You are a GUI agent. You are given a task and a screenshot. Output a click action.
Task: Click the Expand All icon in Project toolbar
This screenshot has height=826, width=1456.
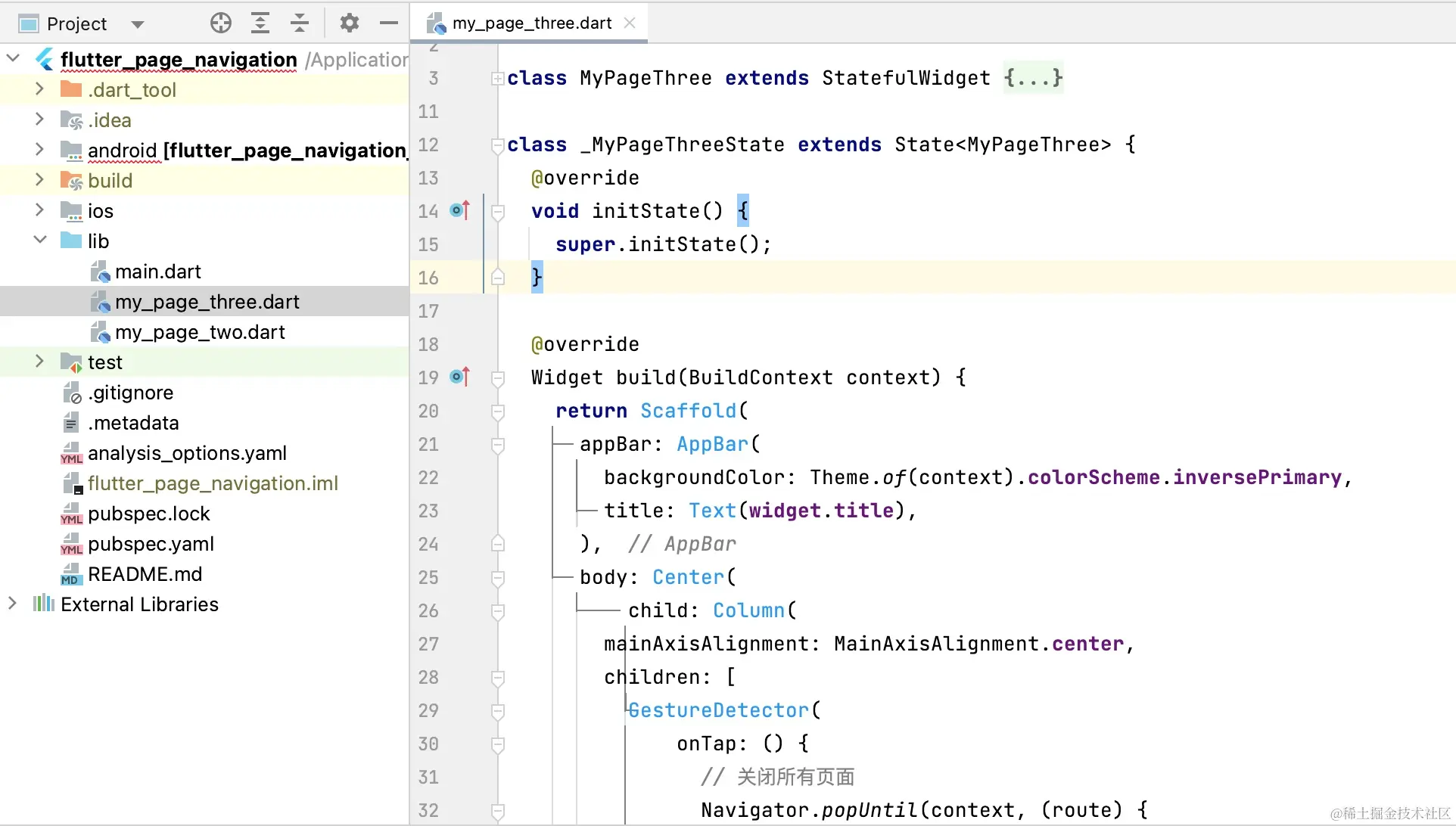click(x=260, y=23)
